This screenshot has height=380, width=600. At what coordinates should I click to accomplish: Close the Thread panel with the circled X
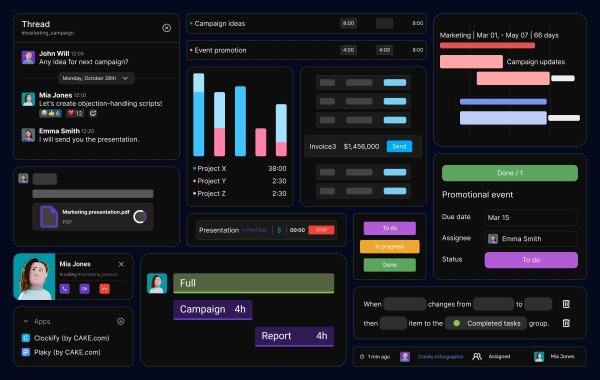point(166,28)
